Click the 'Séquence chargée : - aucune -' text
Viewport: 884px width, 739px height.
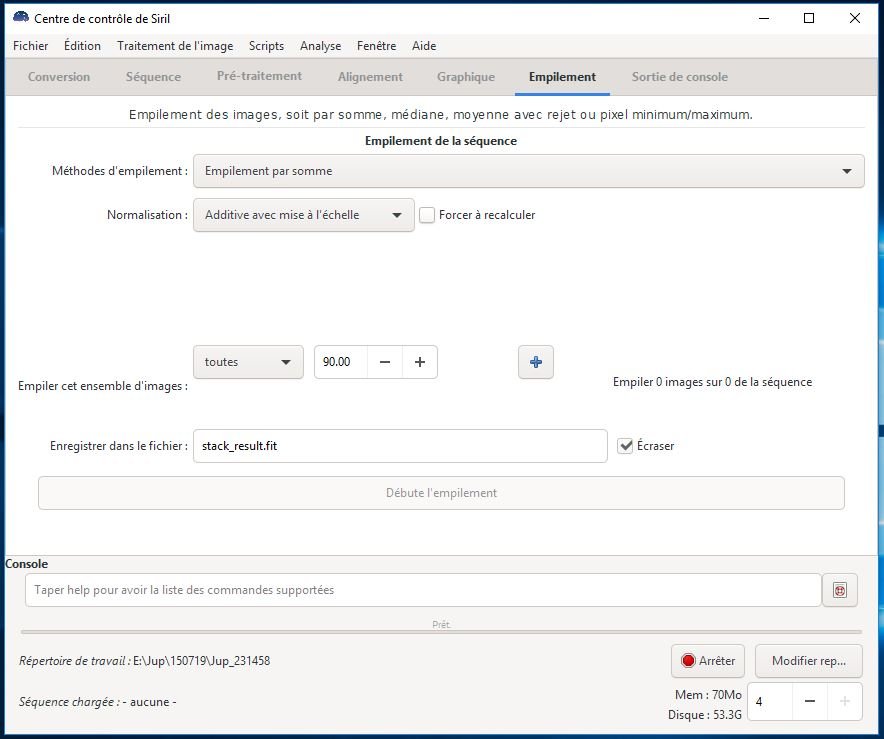pos(98,702)
